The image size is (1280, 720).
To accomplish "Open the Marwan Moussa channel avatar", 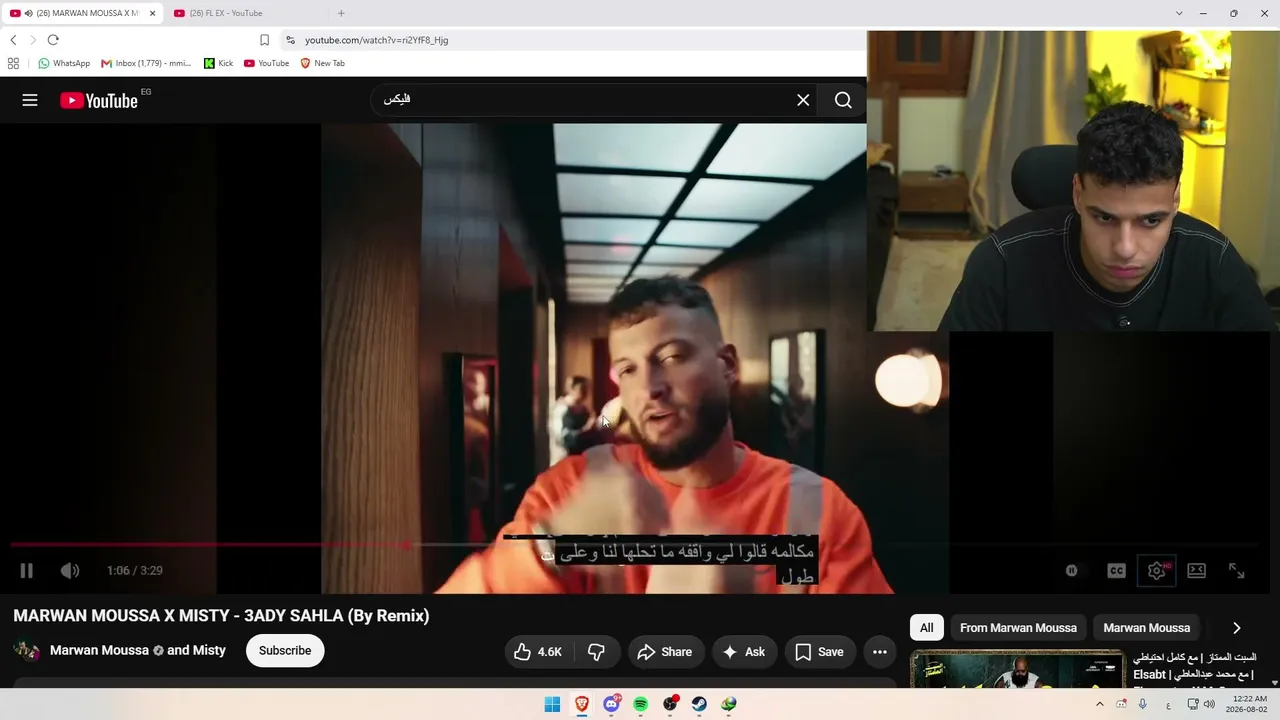I will pyautogui.click(x=27, y=651).
